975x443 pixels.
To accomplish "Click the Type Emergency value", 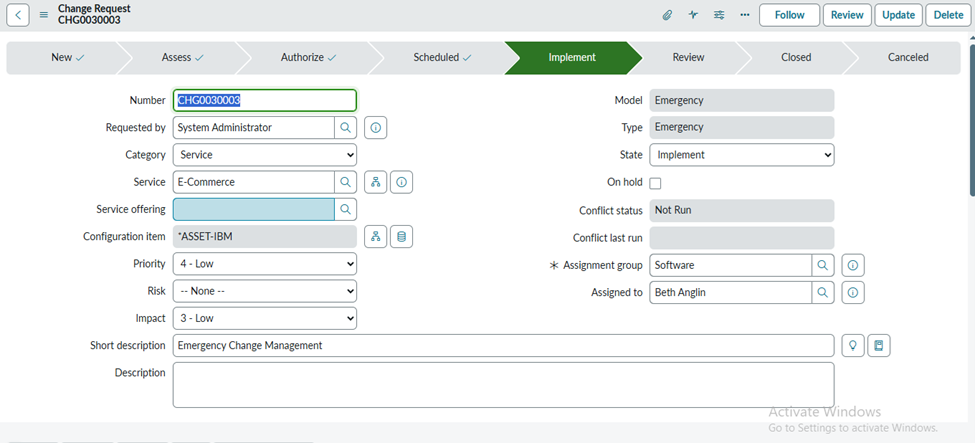I will click(x=742, y=128).
